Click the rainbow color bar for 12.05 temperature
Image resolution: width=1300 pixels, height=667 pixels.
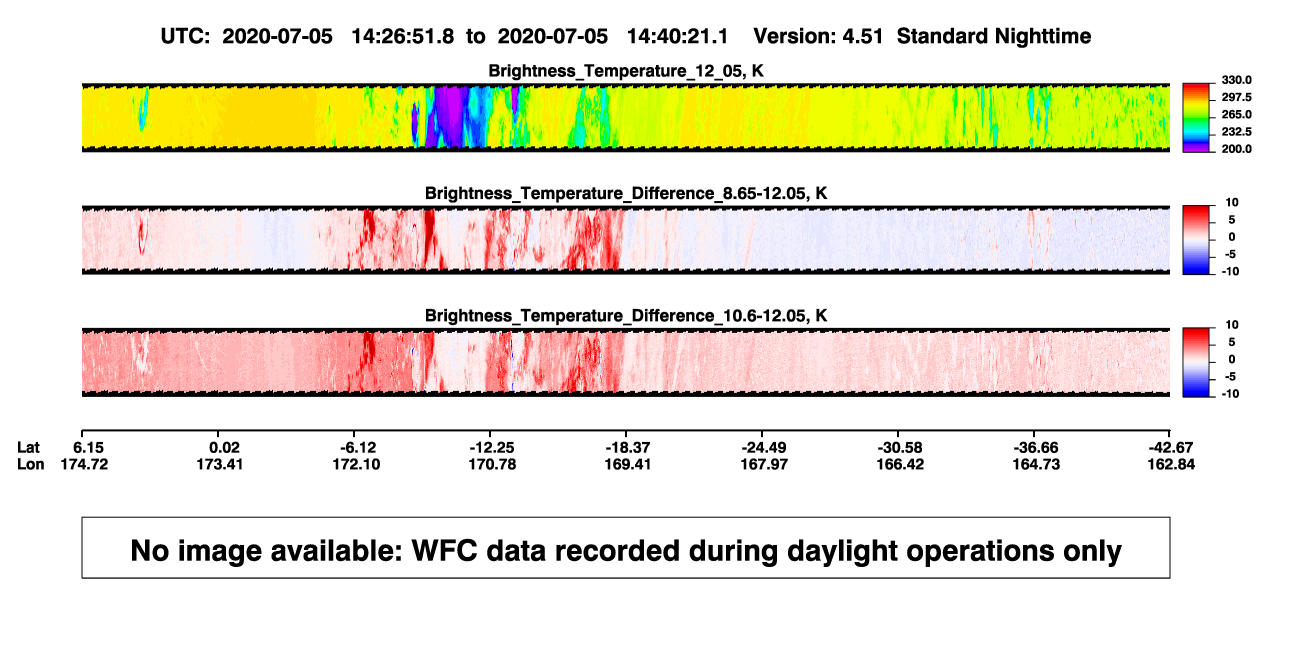click(1194, 118)
